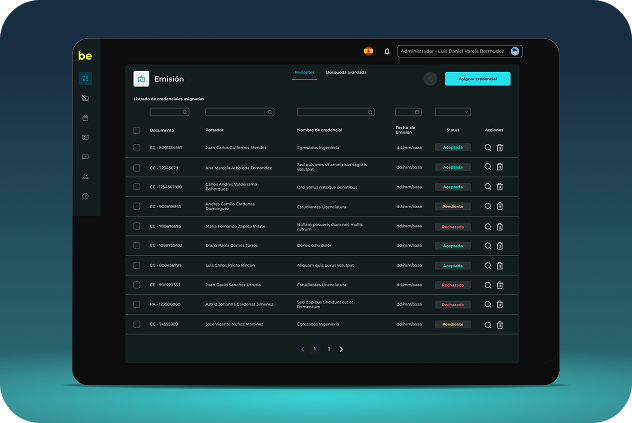
Task: Click the round gray icon beside Asignar credencial
Action: click(430, 79)
